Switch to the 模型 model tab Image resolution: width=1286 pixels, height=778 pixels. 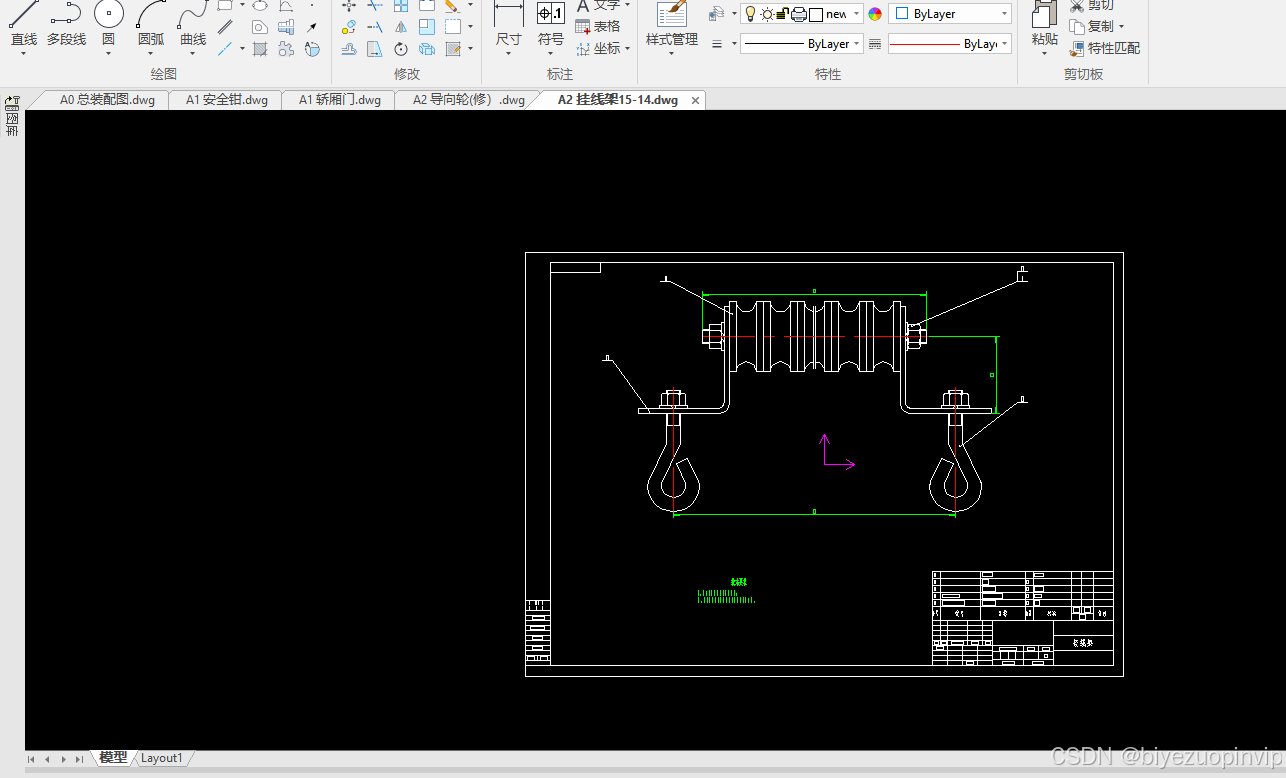(113, 758)
